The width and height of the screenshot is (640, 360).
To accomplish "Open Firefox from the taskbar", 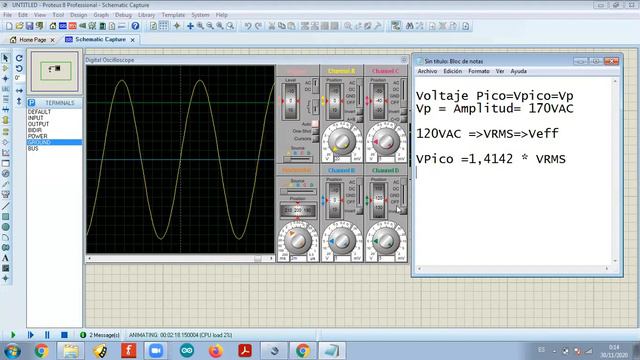I will [x=216, y=351].
